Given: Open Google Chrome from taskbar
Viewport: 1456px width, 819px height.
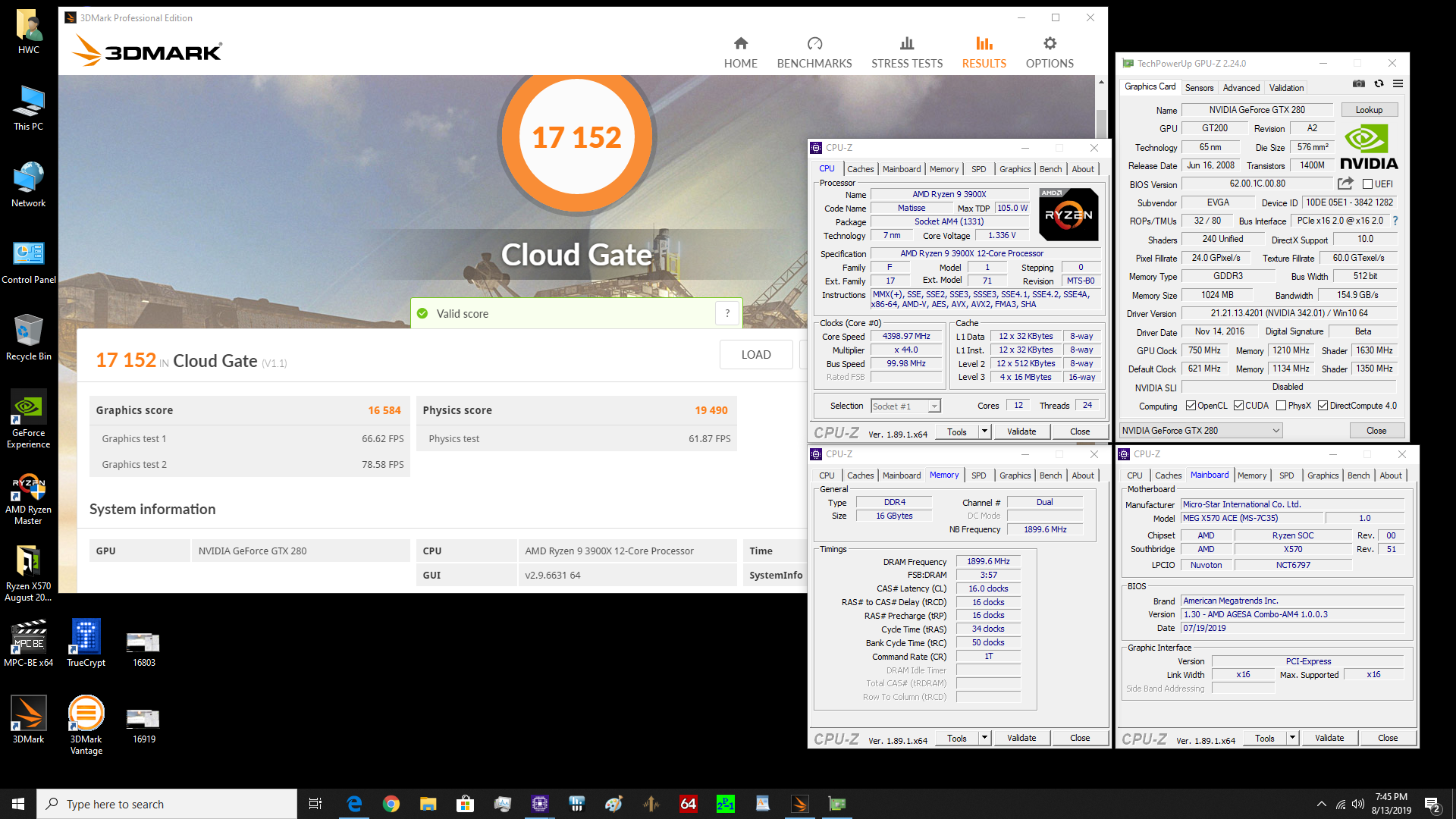Looking at the screenshot, I should click(391, 804).
